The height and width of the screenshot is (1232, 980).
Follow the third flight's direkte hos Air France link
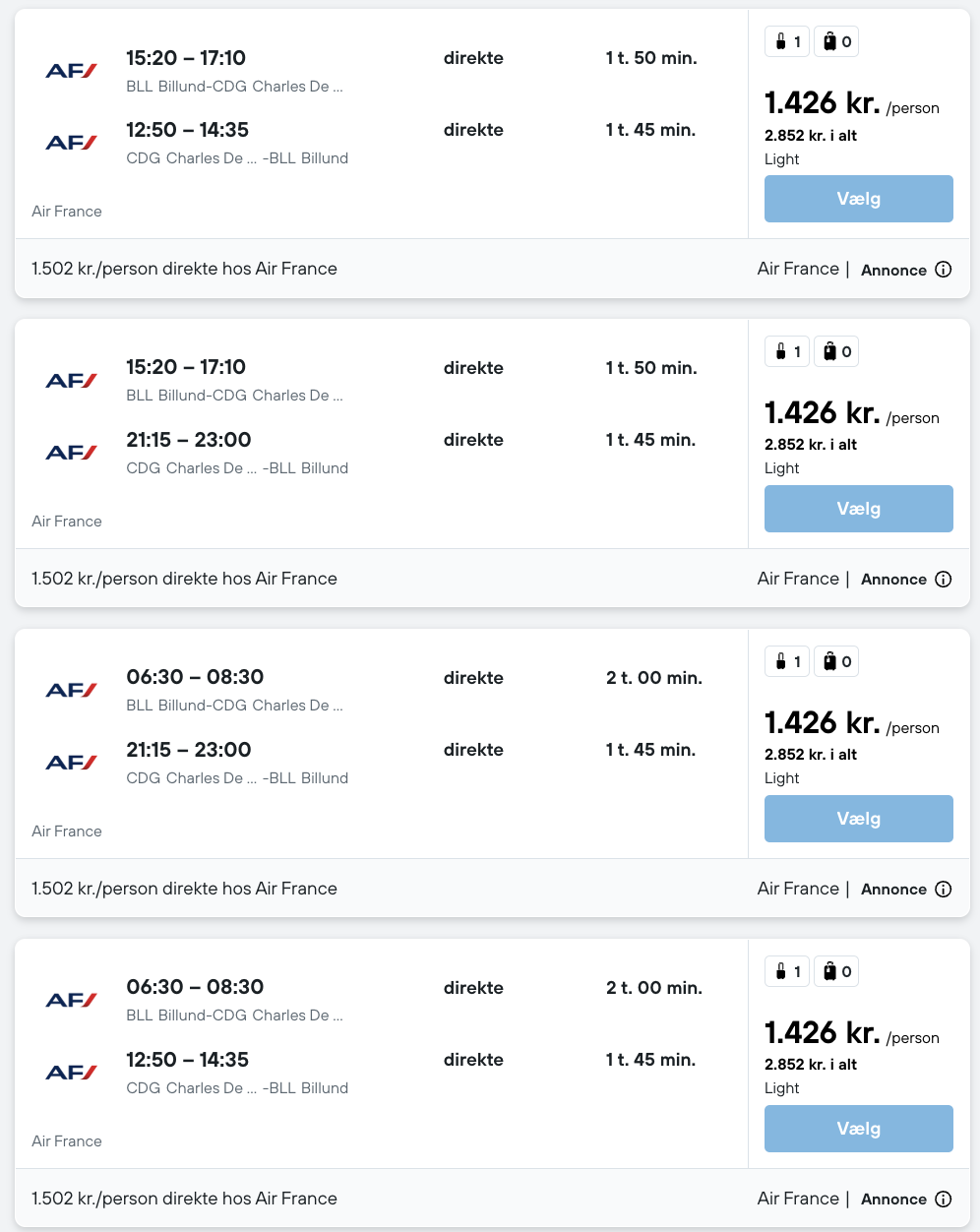click(184, 889)
